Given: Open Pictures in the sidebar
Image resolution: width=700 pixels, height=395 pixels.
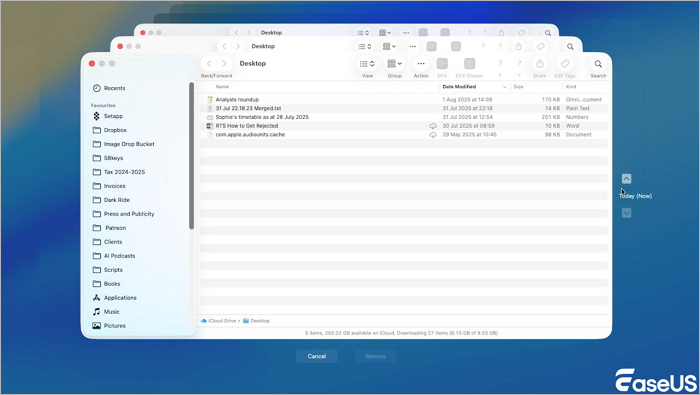Looking at the screenshot, I should pos(109,326).
